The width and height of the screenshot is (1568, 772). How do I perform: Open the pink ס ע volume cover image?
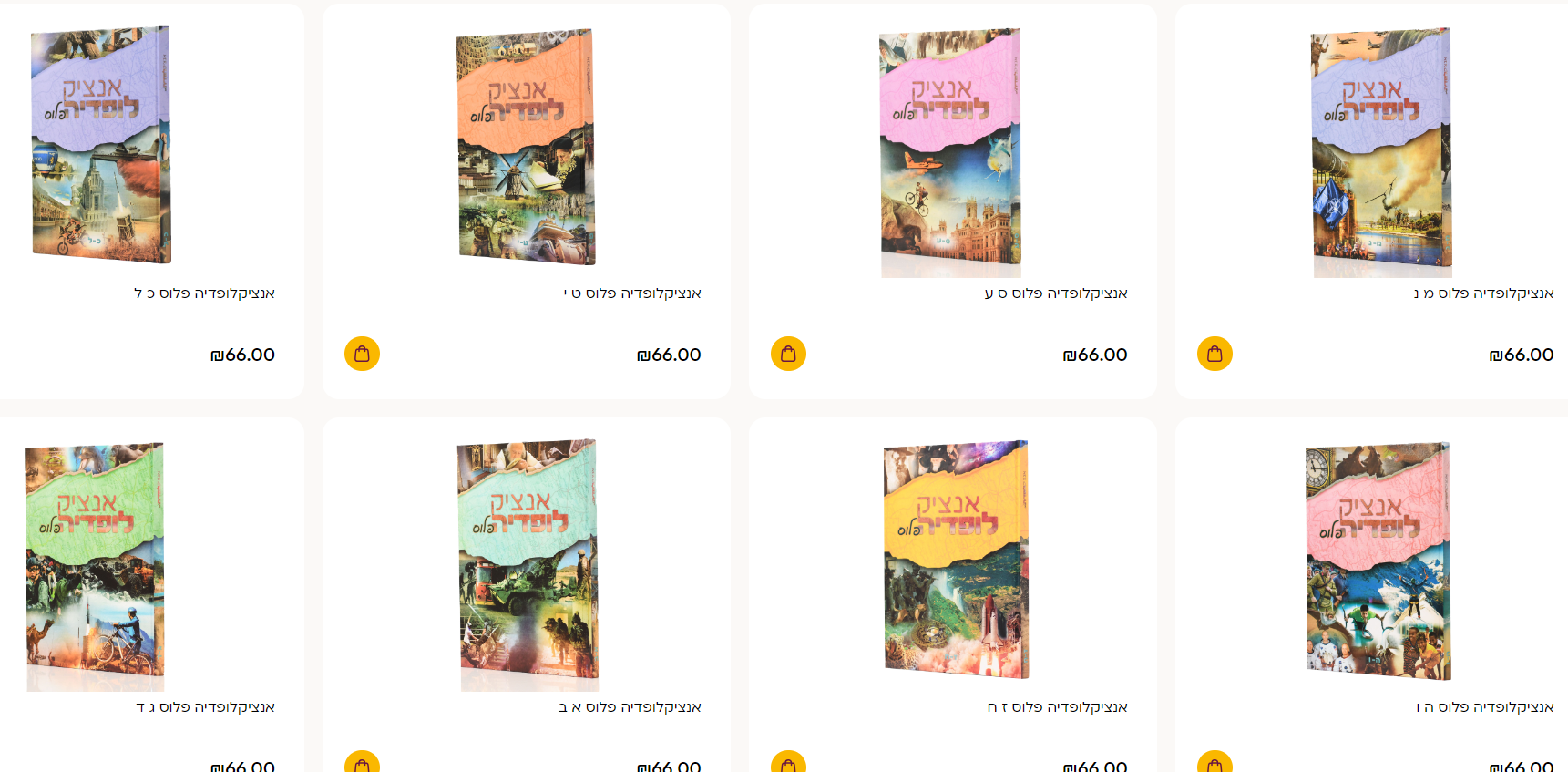950,151
